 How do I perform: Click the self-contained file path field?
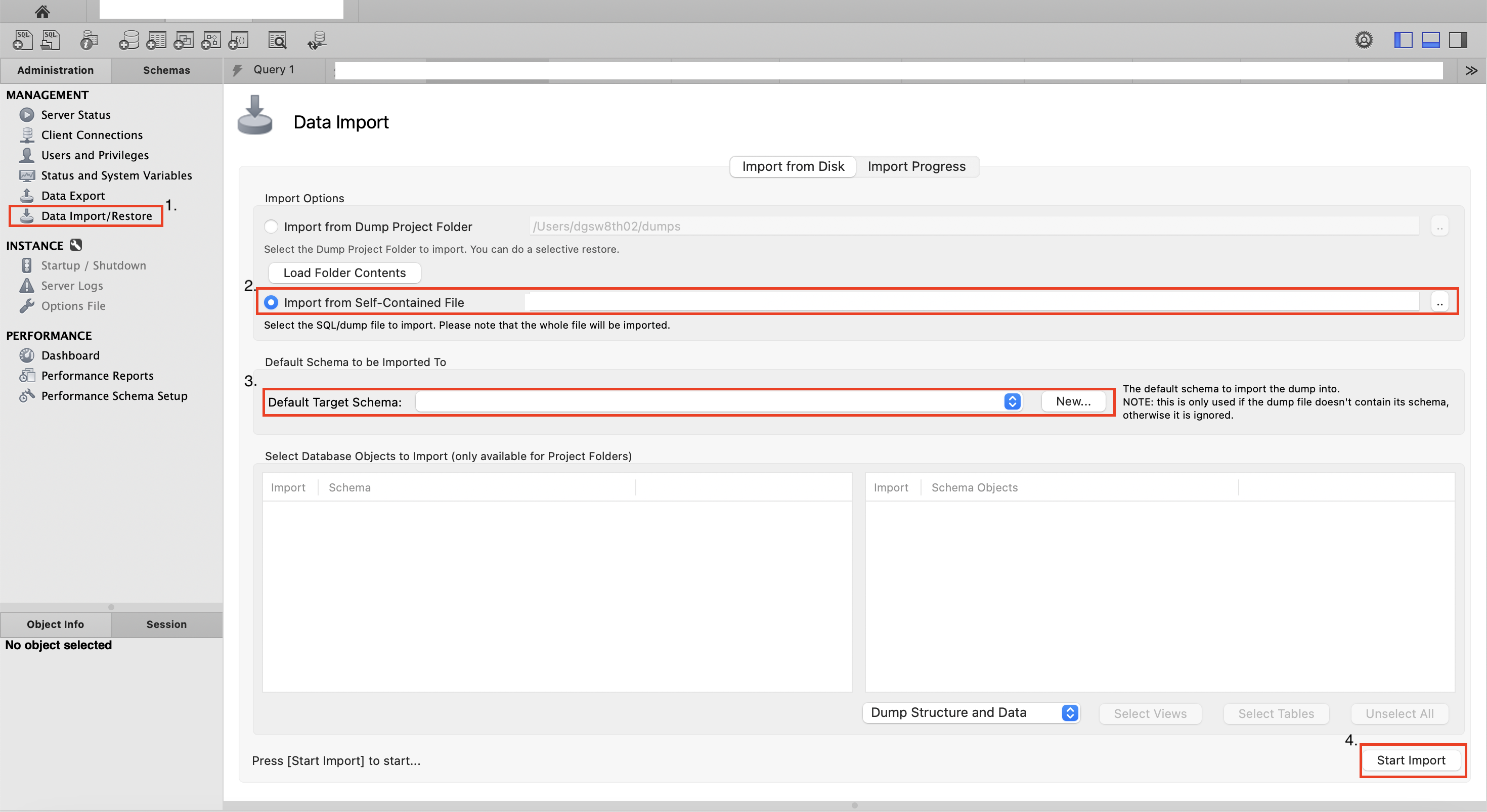pos(973,302)
